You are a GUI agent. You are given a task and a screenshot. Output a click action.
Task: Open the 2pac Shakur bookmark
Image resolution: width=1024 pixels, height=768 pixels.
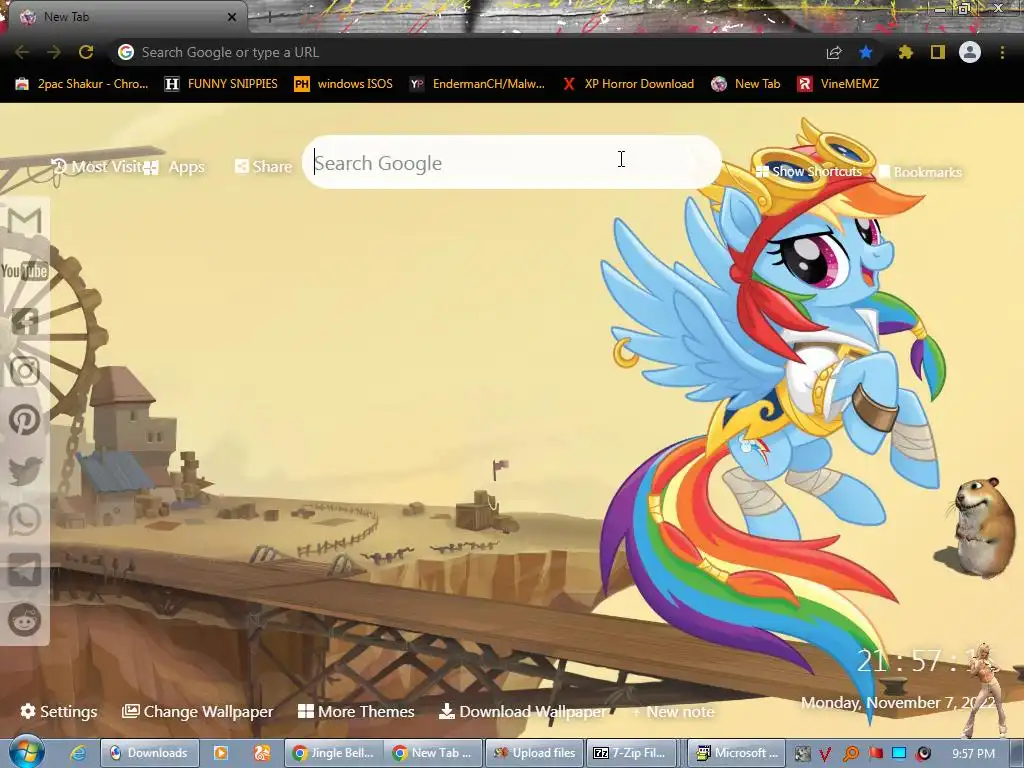click(82, 84)
